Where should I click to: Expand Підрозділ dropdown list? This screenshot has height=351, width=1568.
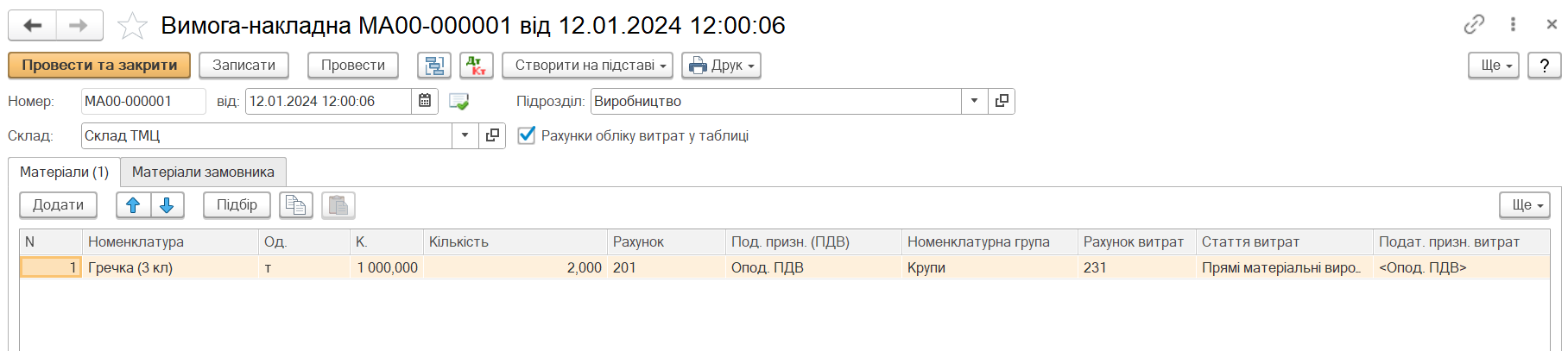click(x=974, y=101)
